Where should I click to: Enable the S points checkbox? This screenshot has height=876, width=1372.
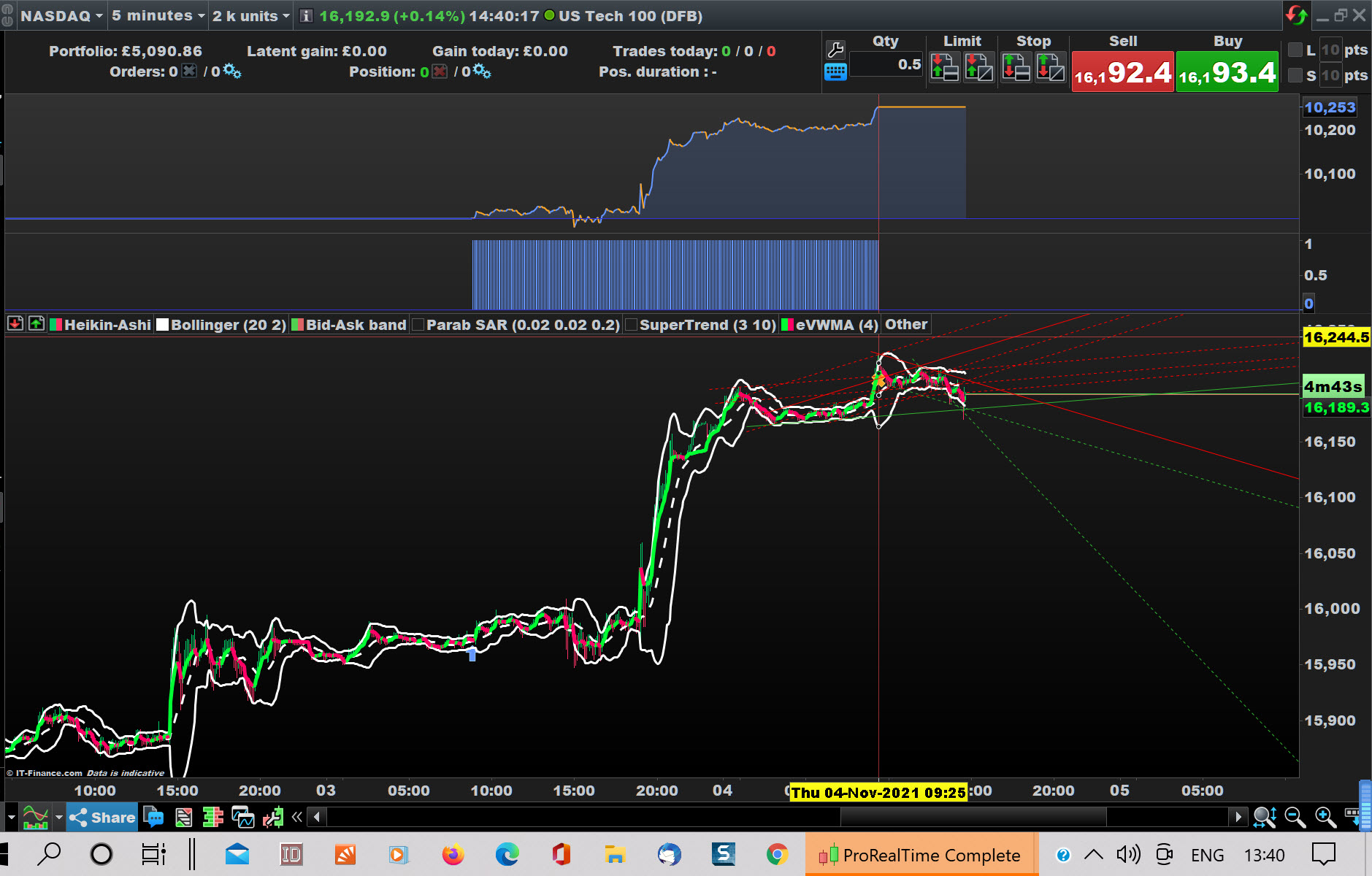click(x=1295, y=75)
